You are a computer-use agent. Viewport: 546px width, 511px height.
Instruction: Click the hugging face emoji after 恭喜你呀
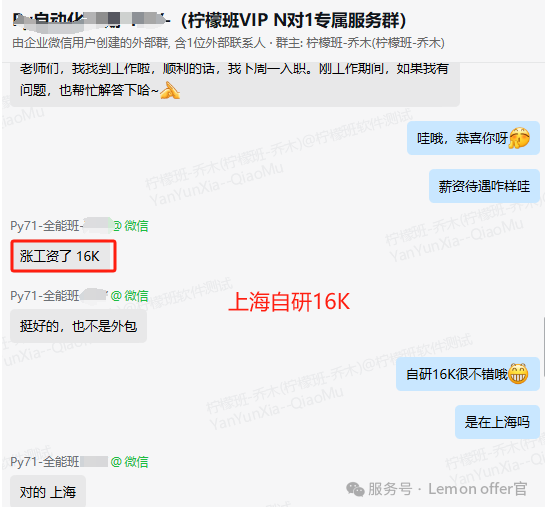coord(519,138)
